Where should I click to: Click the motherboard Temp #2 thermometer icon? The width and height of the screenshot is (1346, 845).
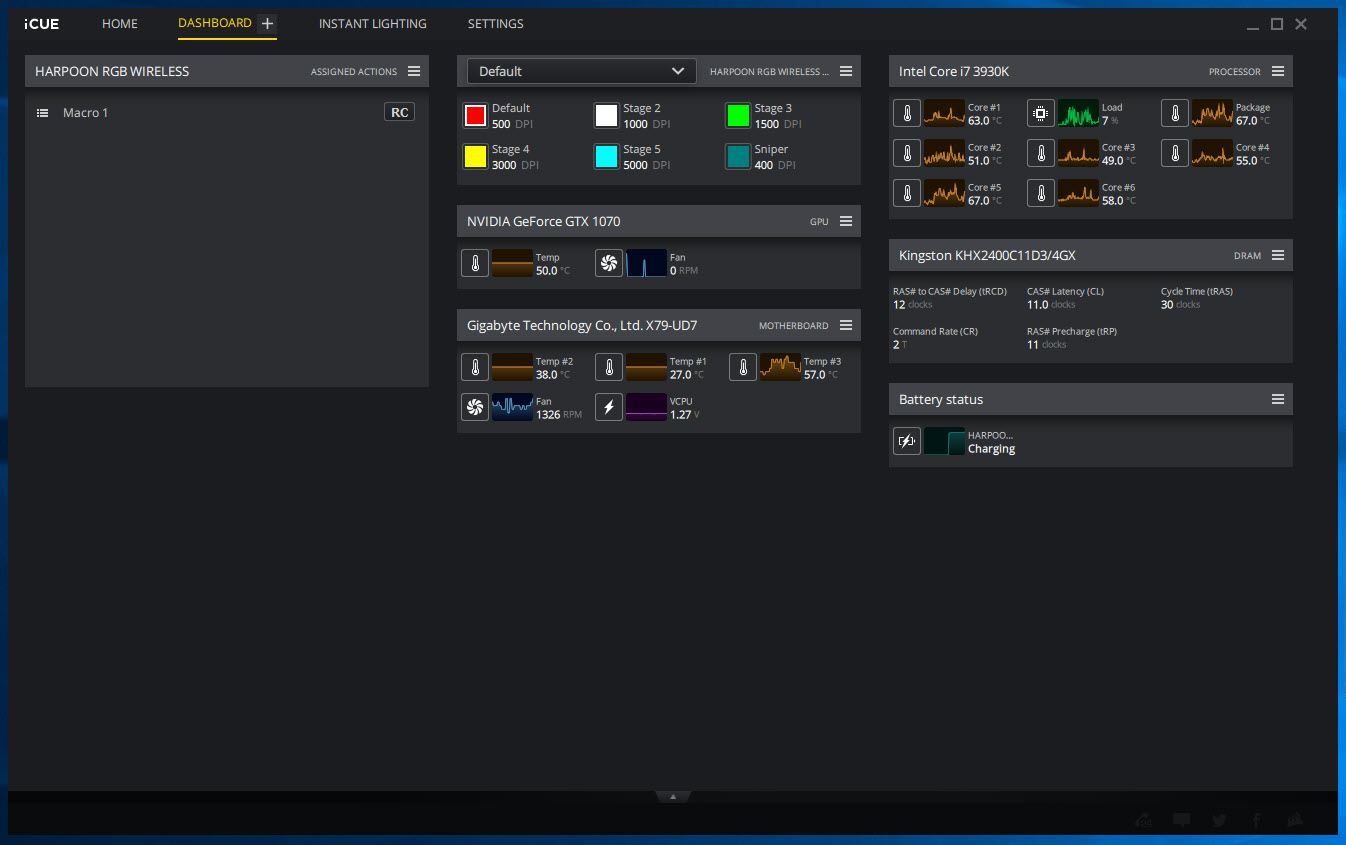[475, 367]
